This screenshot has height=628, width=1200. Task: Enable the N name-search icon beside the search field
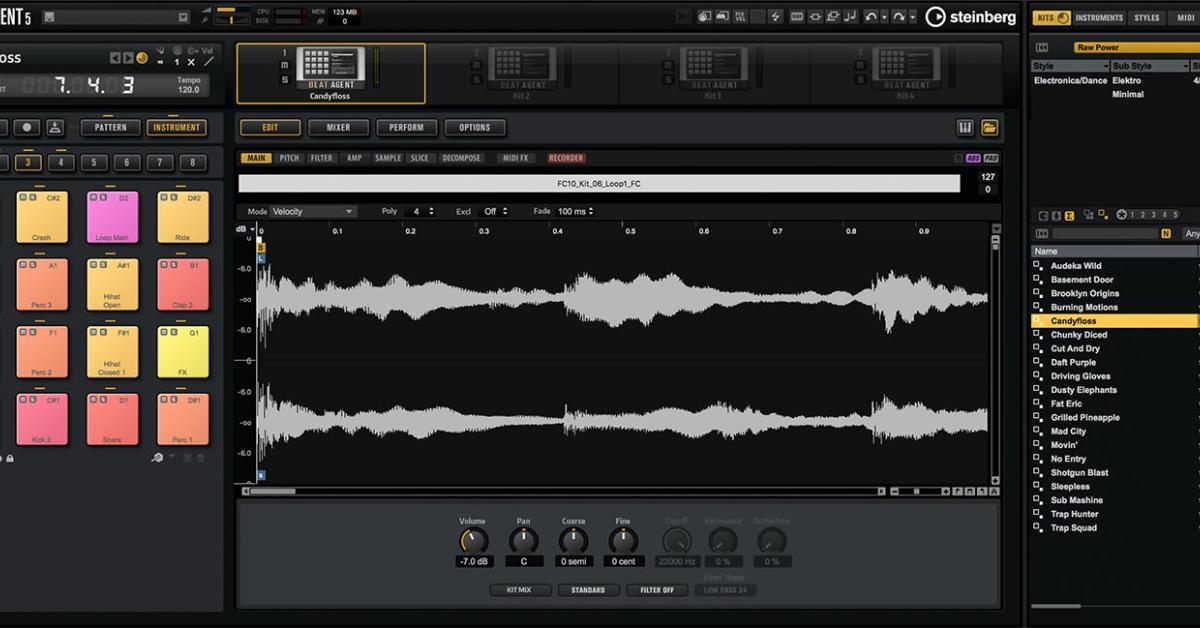1165,232
